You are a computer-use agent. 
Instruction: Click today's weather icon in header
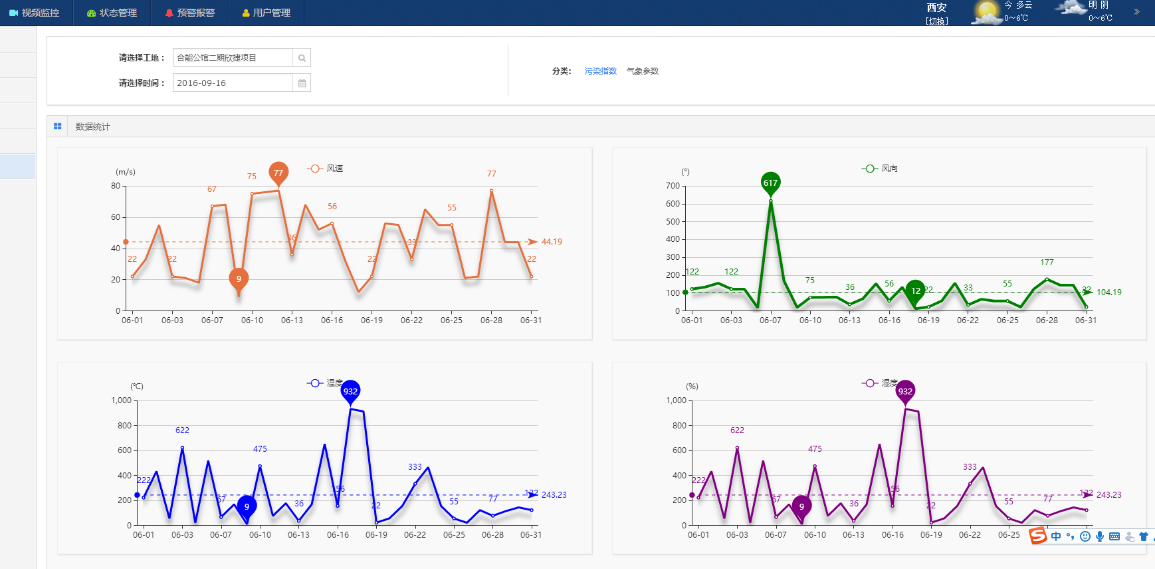click(986, 12)
